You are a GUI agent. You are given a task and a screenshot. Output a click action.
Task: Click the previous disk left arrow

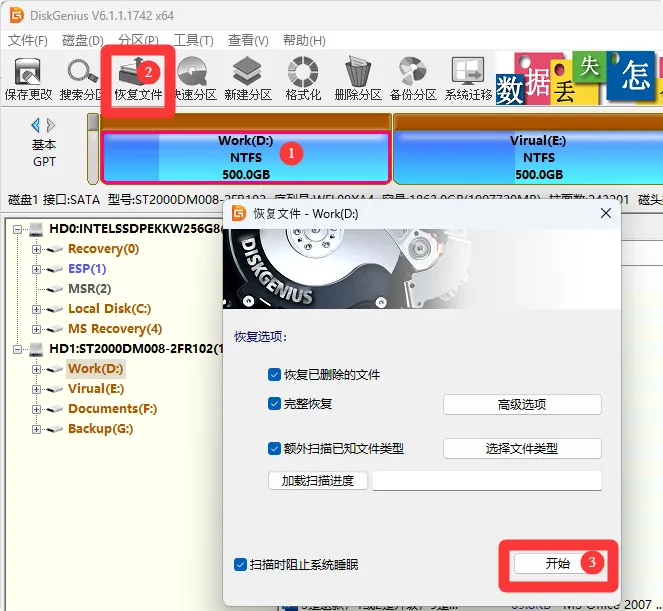tap(36, 125)
